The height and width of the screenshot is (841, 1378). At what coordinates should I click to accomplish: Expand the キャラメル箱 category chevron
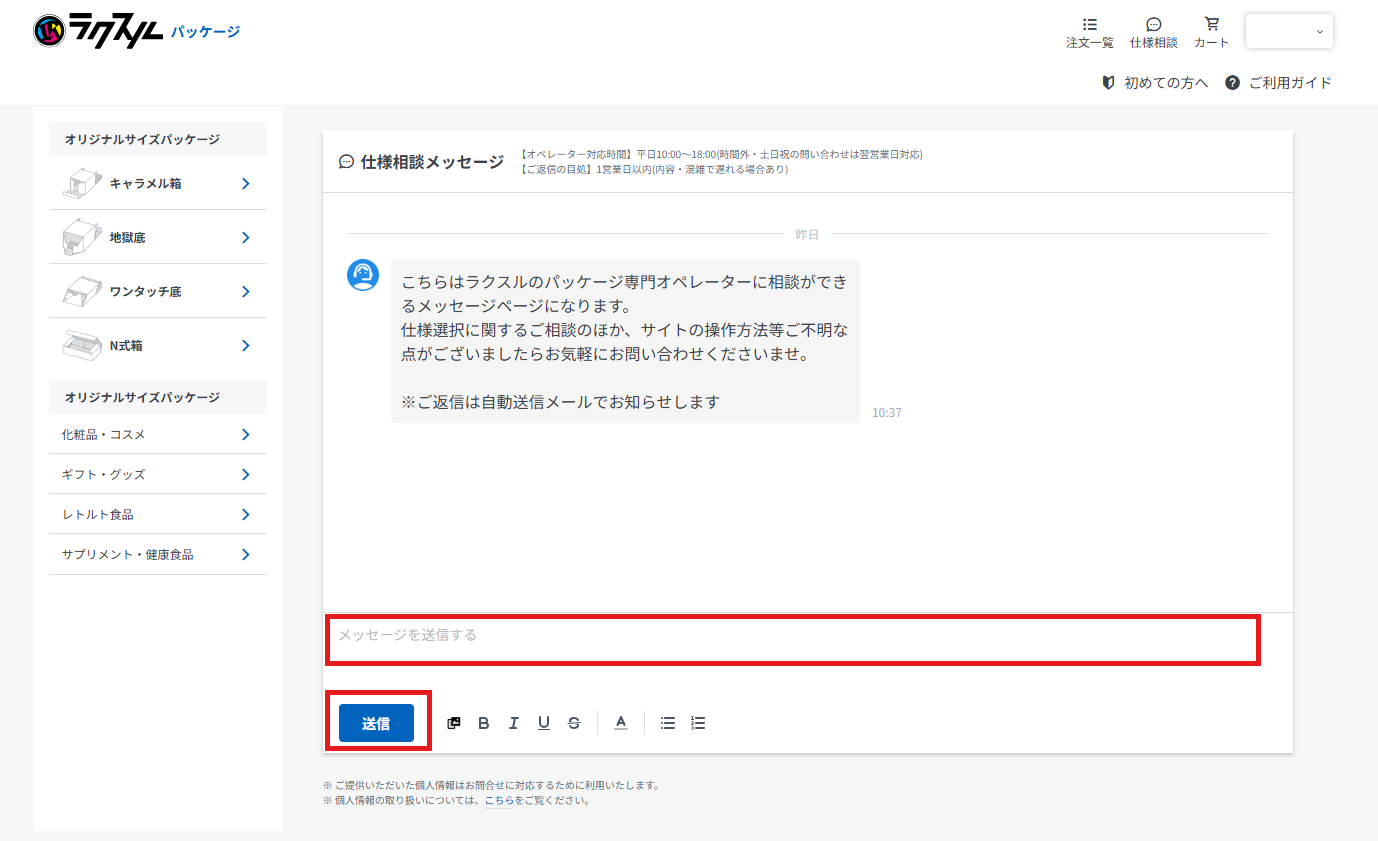pyautogui.click(x=245, y=182)
